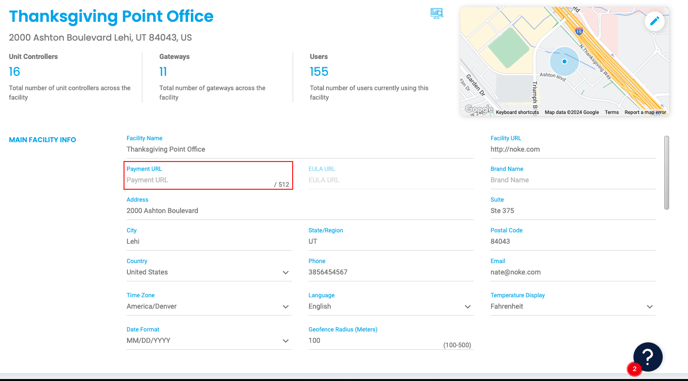Click Report a map error link

tap(645, 112)
